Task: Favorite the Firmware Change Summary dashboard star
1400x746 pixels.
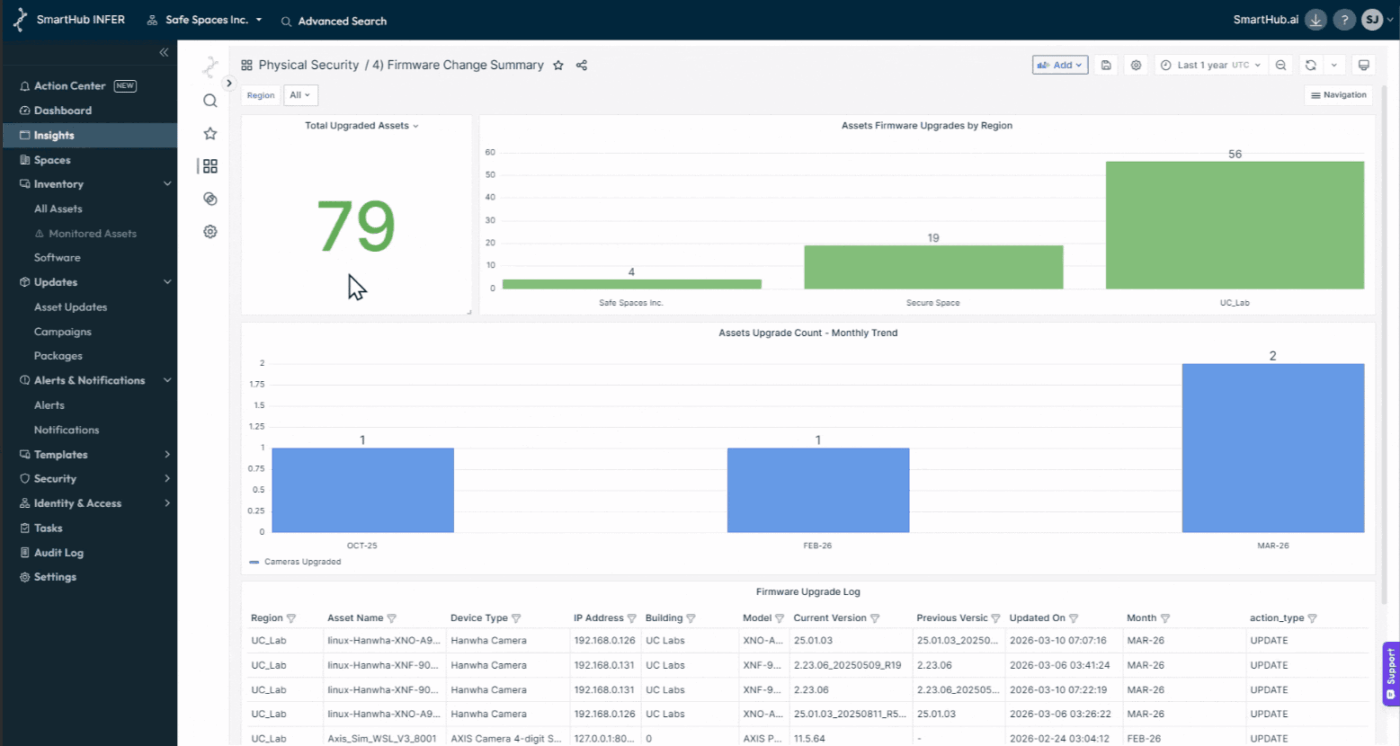Action: coord(558,64)
